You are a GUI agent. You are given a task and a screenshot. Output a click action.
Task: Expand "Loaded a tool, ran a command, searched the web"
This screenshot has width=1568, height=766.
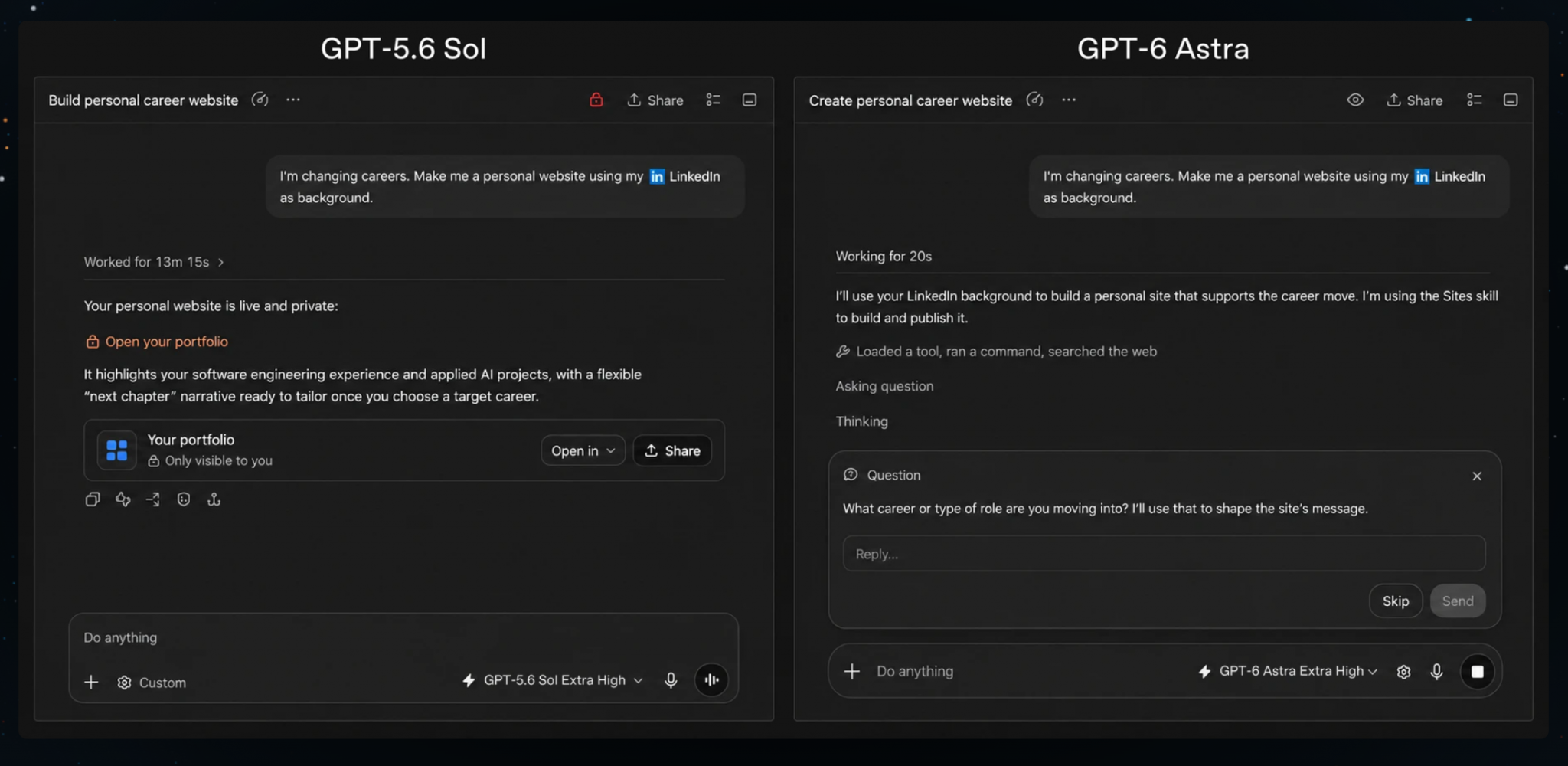point(996,352)
